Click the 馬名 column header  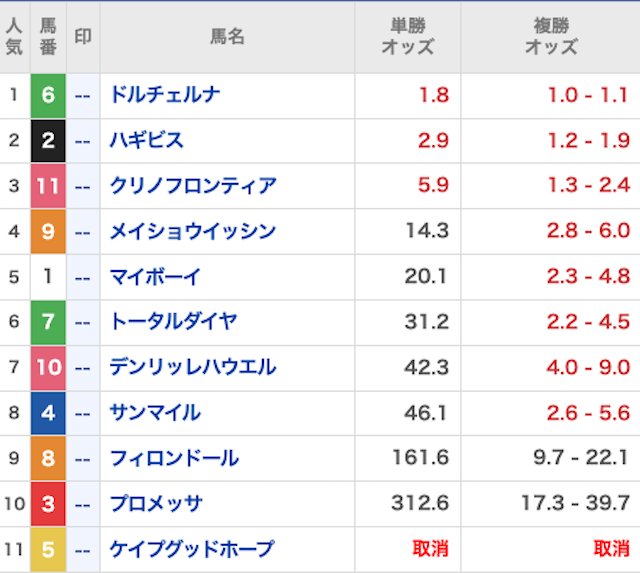(x=227, y=37)
